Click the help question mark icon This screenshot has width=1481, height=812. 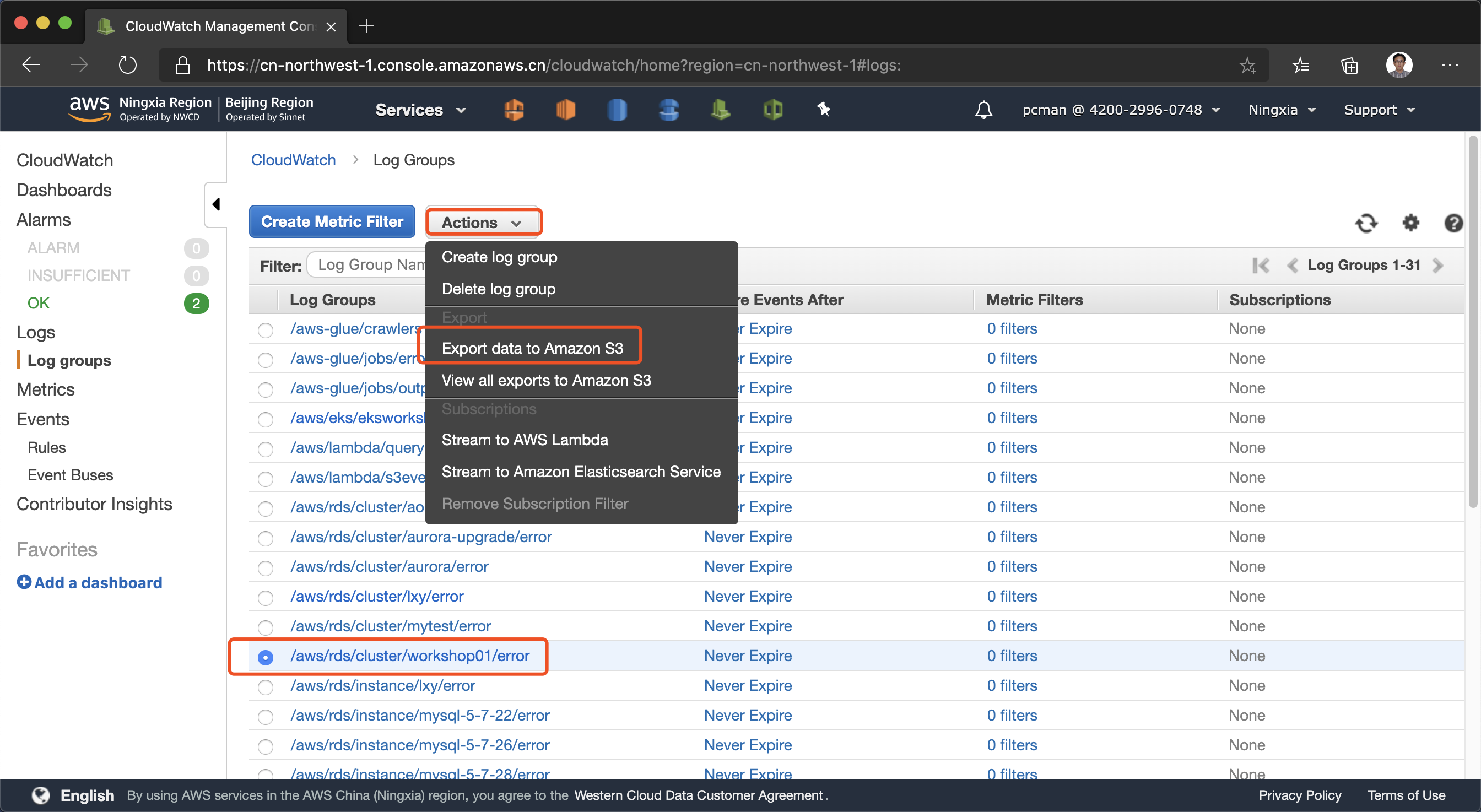click(1453, 223)
